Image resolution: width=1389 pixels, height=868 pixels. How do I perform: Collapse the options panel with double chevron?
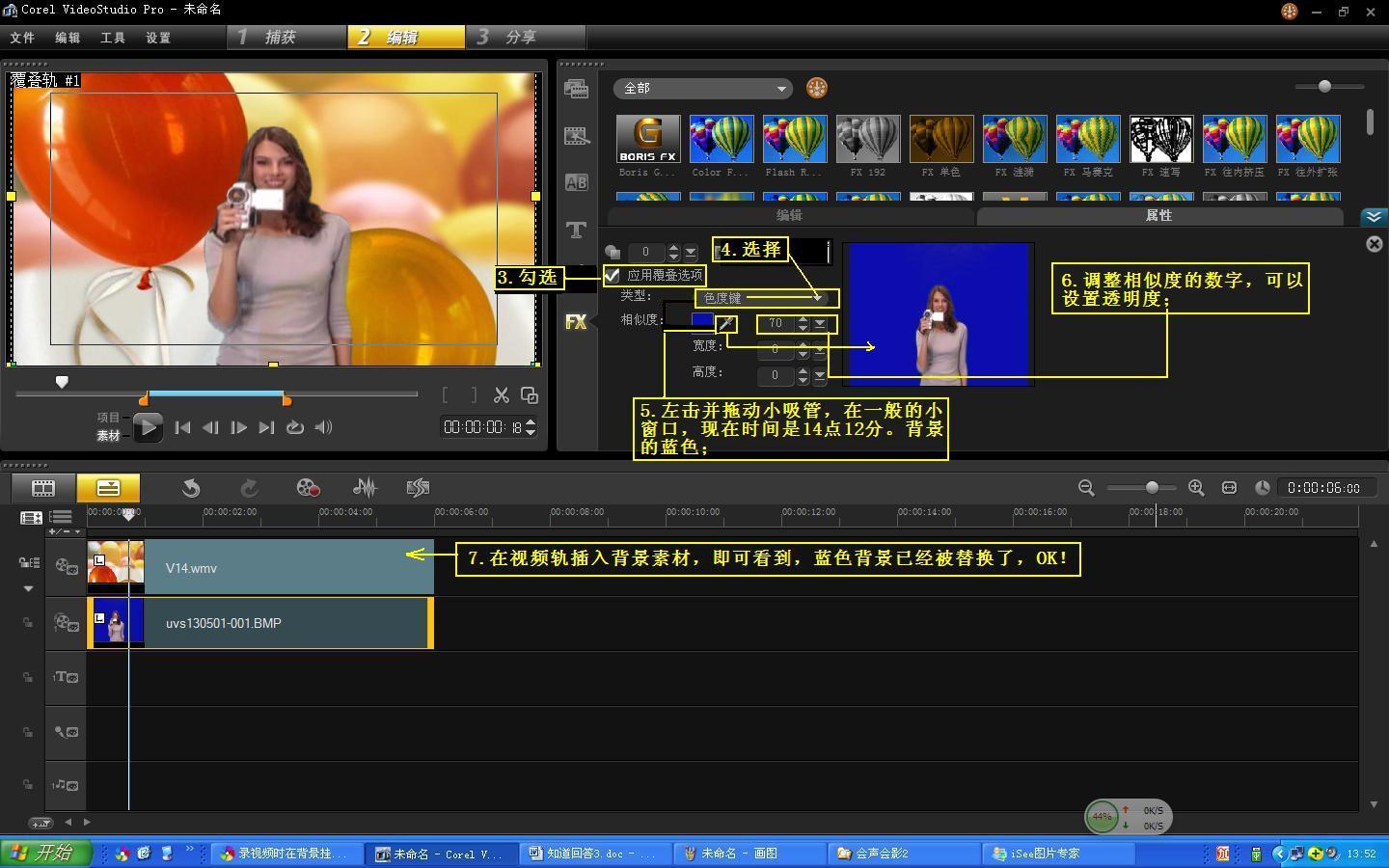pyautogui.click(x=1374, y=216)
